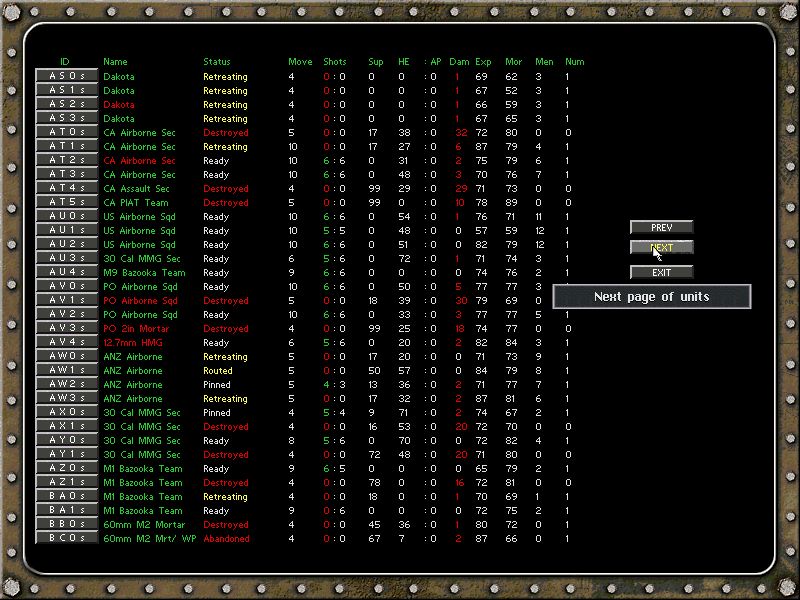Open unit AS2 ID button
The width and height of the screenshot is (800, 600).
tap(66, 104)
